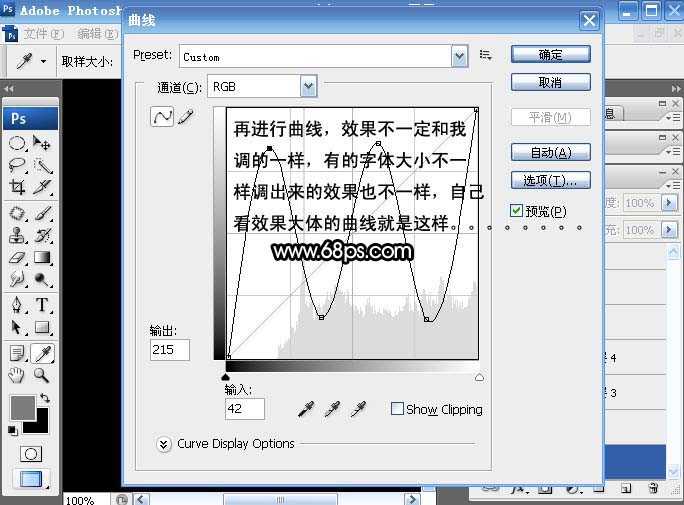Select the selected curve point at top left peak

270,149
